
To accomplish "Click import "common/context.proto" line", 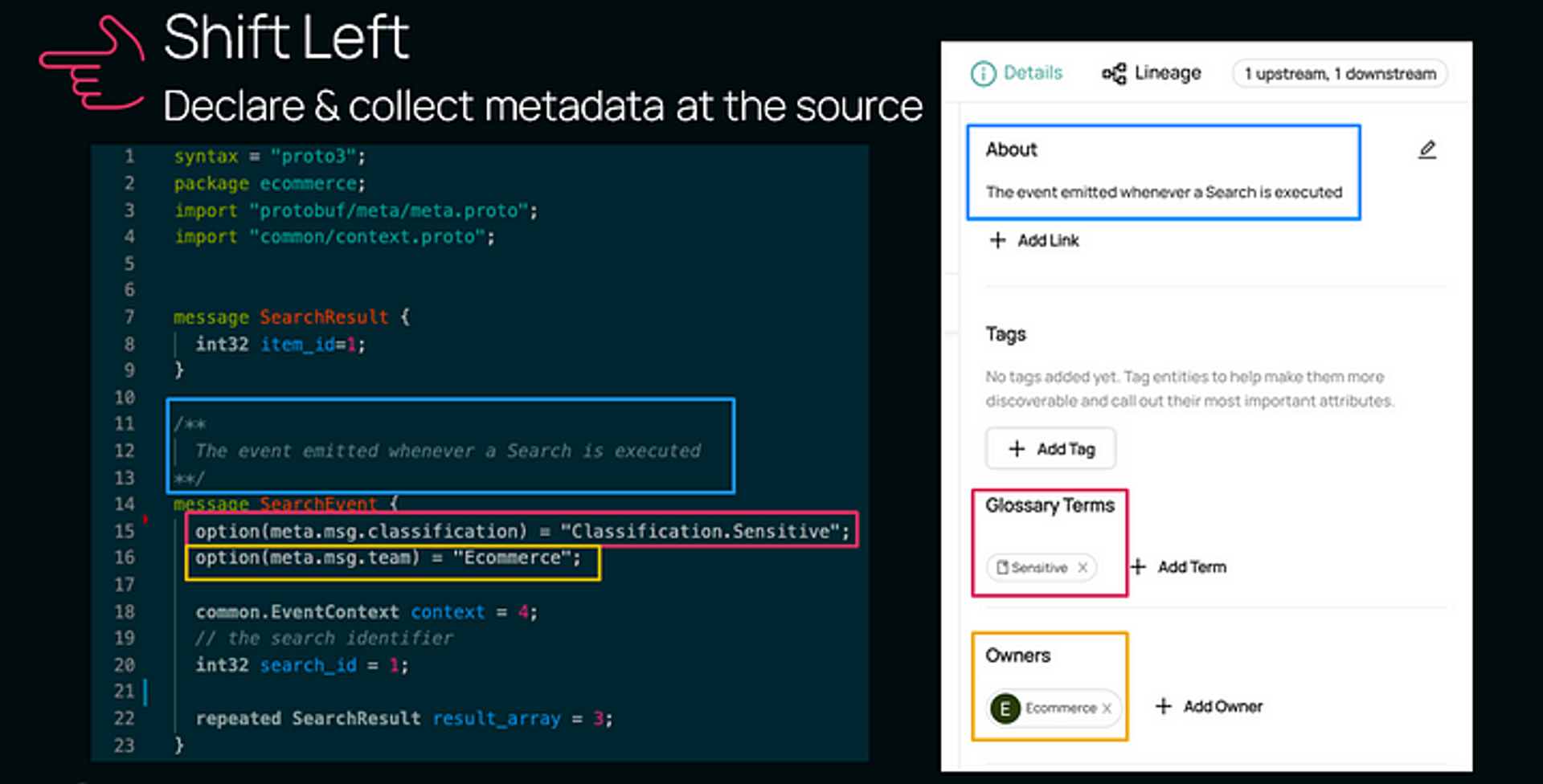I will (x=335, y=237).
